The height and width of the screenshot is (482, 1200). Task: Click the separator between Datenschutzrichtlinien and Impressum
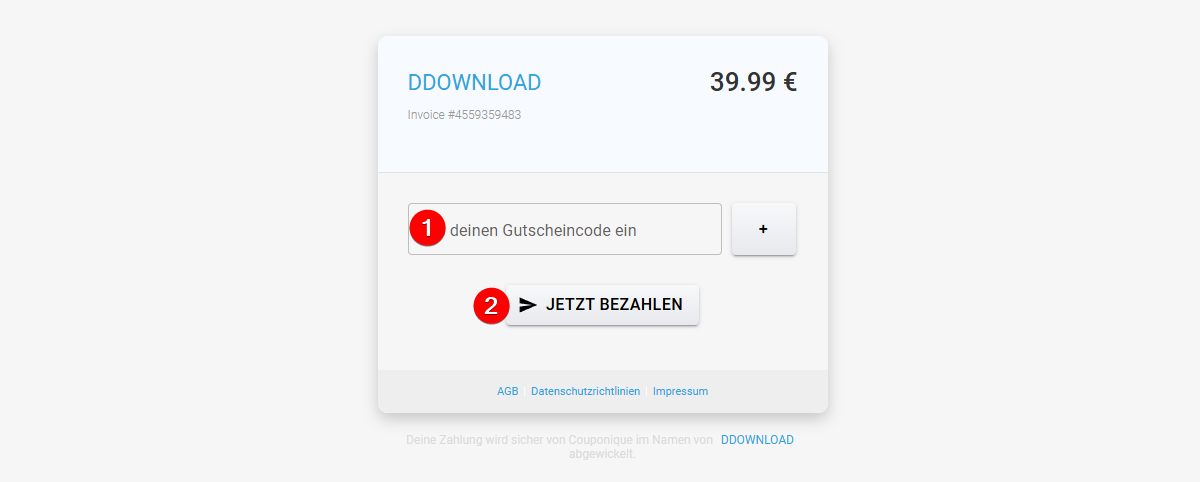[x=647, y=391]
